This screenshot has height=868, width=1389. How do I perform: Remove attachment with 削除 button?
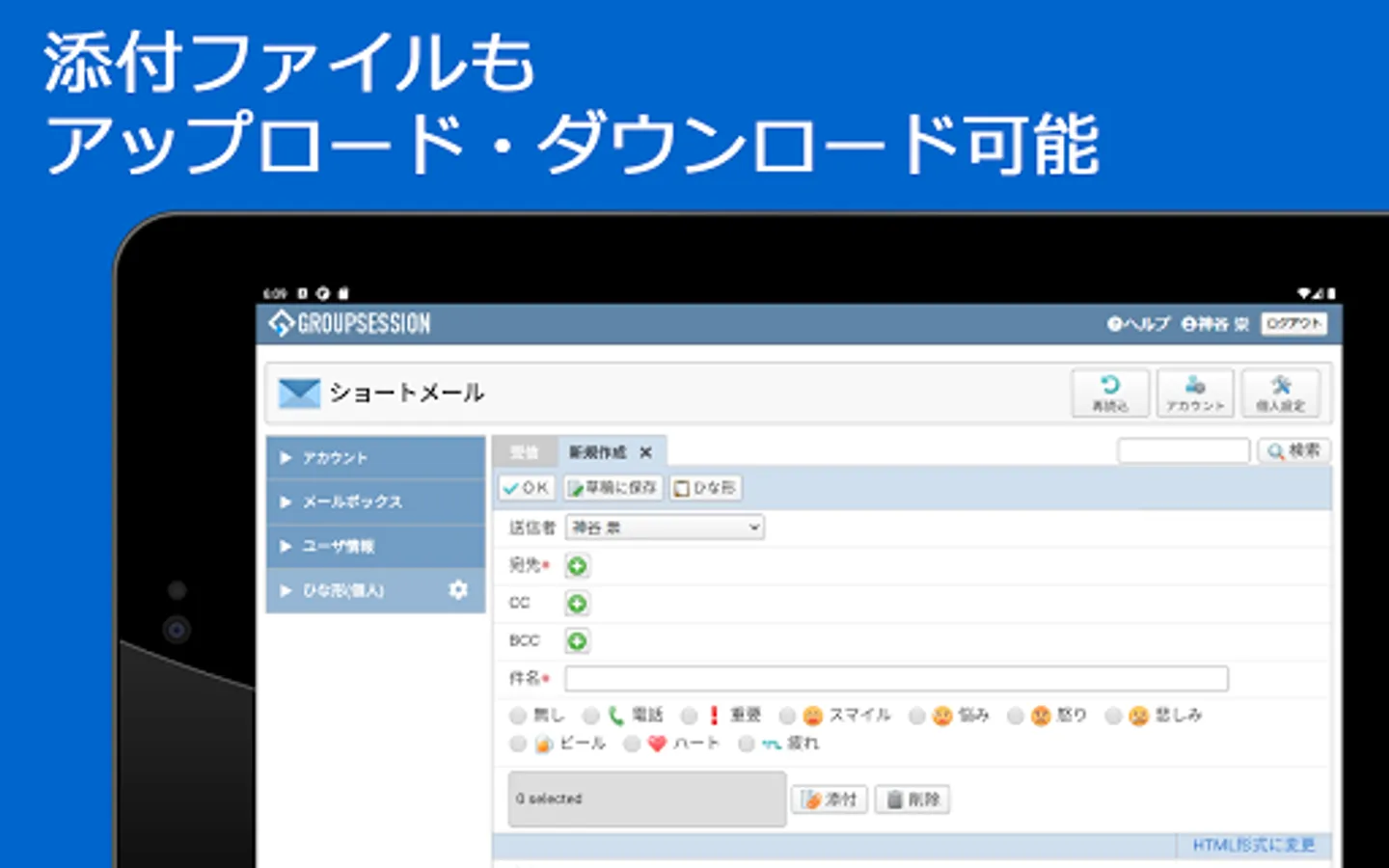tap(912, 800)
